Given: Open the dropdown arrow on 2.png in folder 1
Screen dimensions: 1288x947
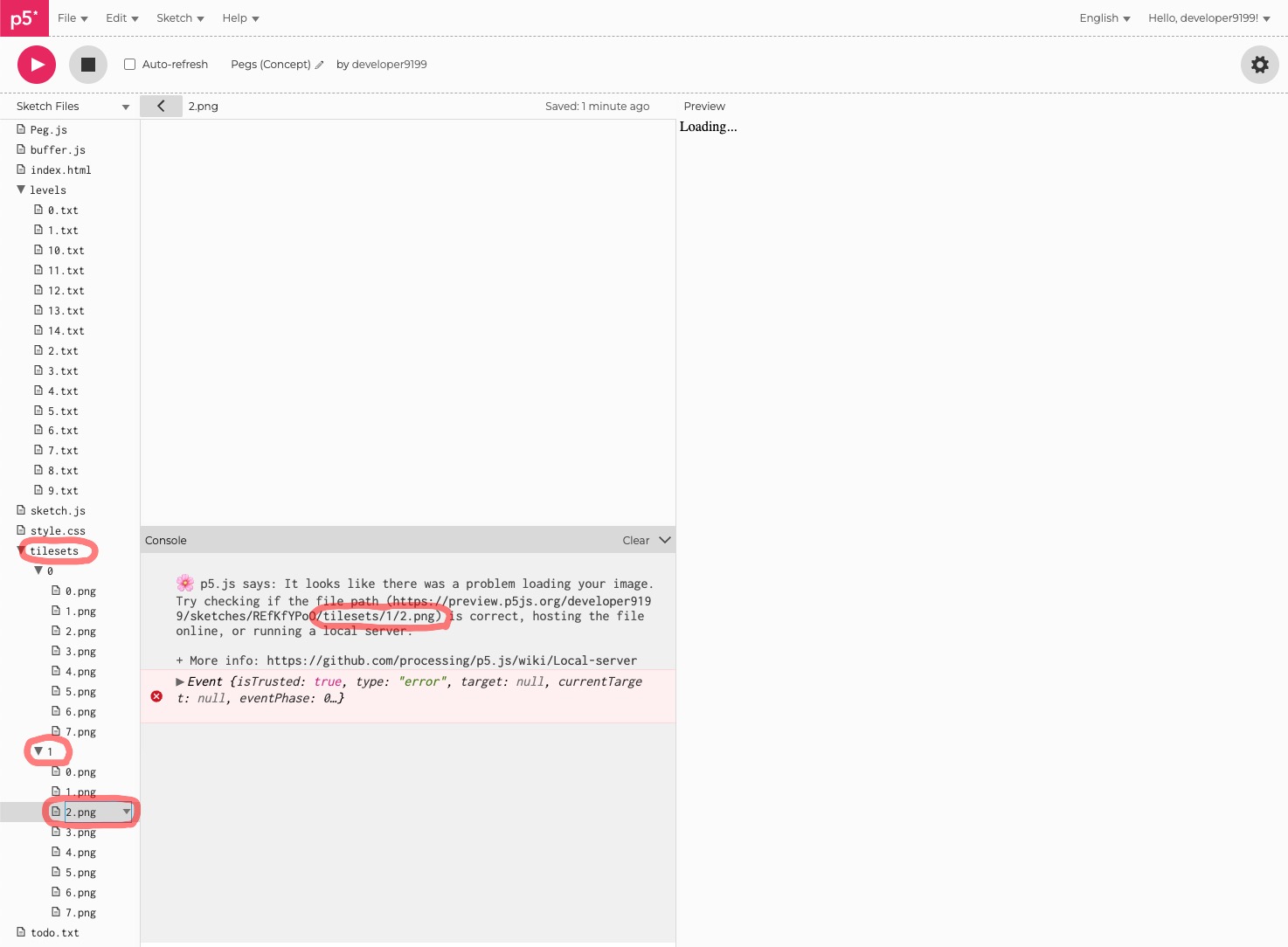Looking at the screenshot, I should click(126, 812).
